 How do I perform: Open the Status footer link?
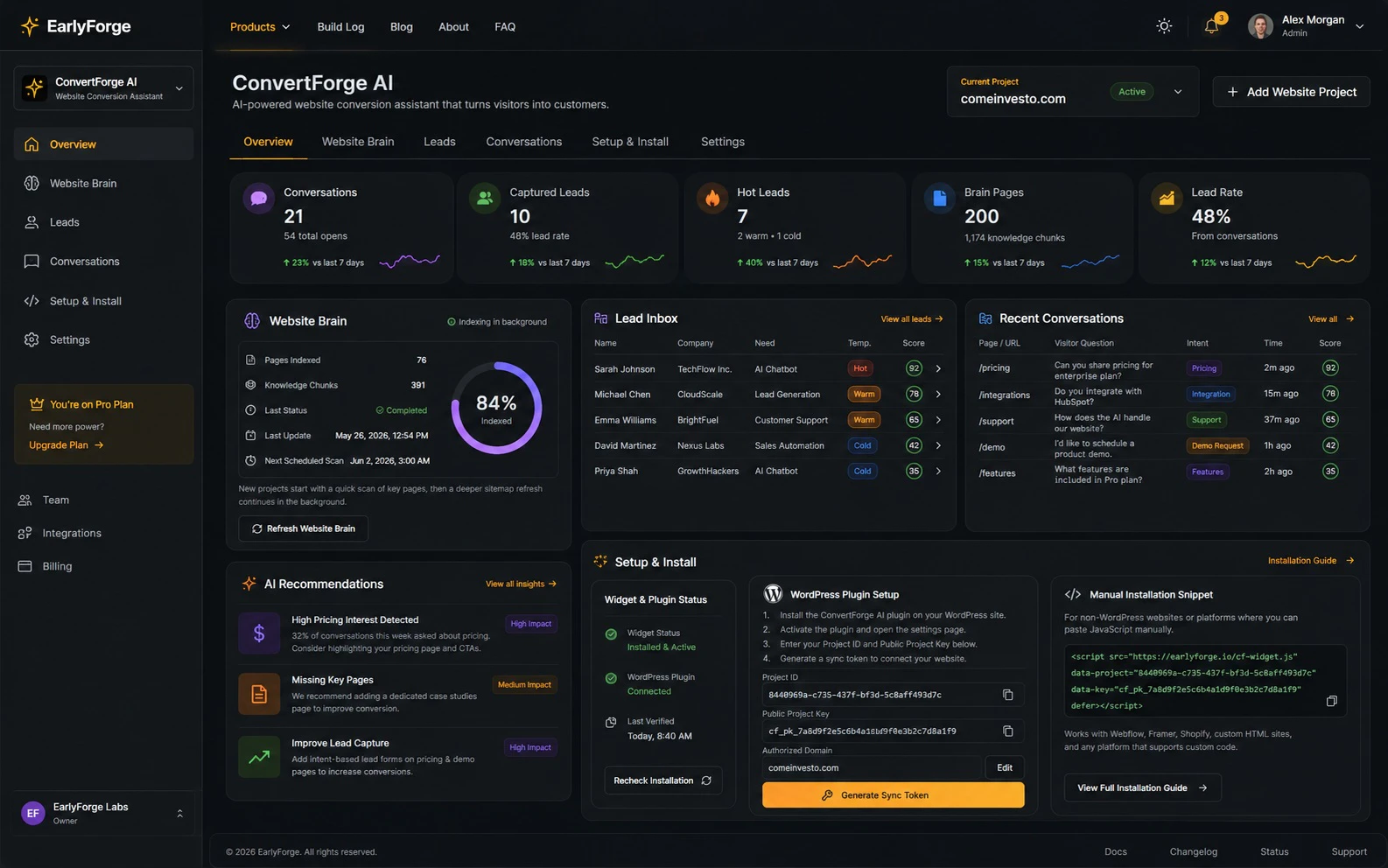(1274, 852)
